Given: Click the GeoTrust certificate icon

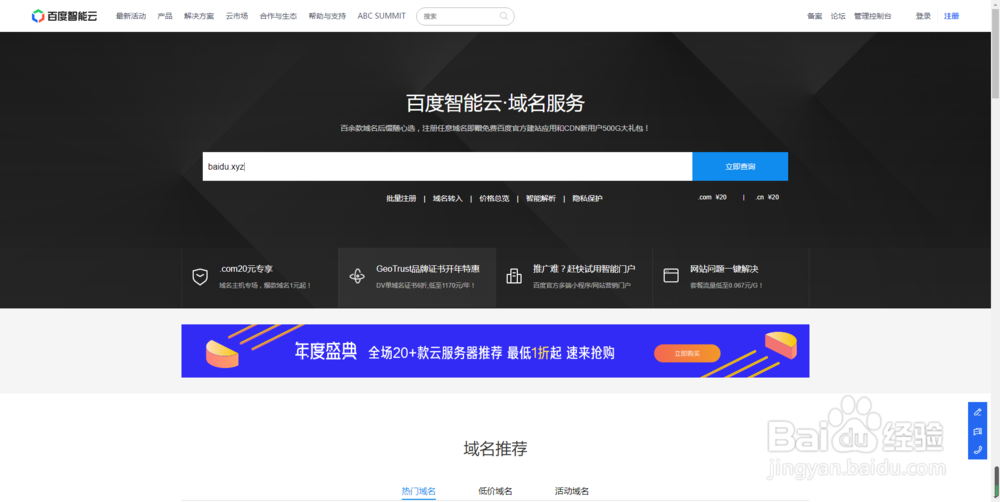Looking at the screenshot, I should tap(357, 276).
